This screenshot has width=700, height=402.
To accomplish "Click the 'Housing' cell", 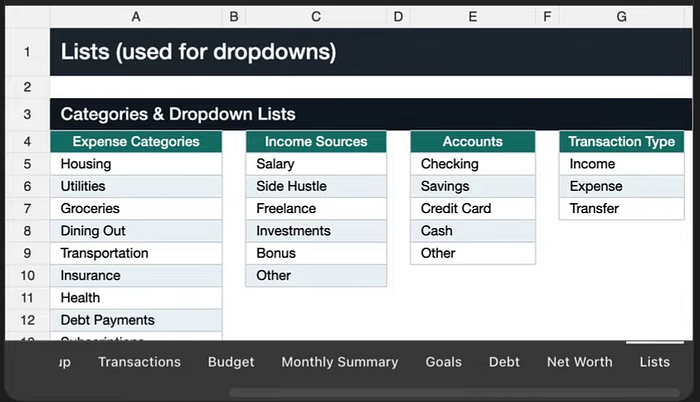I will pyautogui.click(x=136, y=164).
